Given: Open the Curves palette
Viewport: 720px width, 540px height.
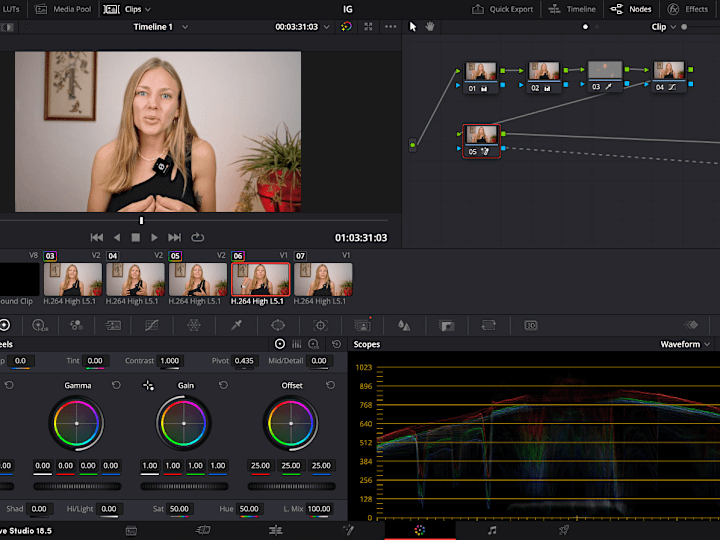Looking at the screenshot, I should (152, 326).
